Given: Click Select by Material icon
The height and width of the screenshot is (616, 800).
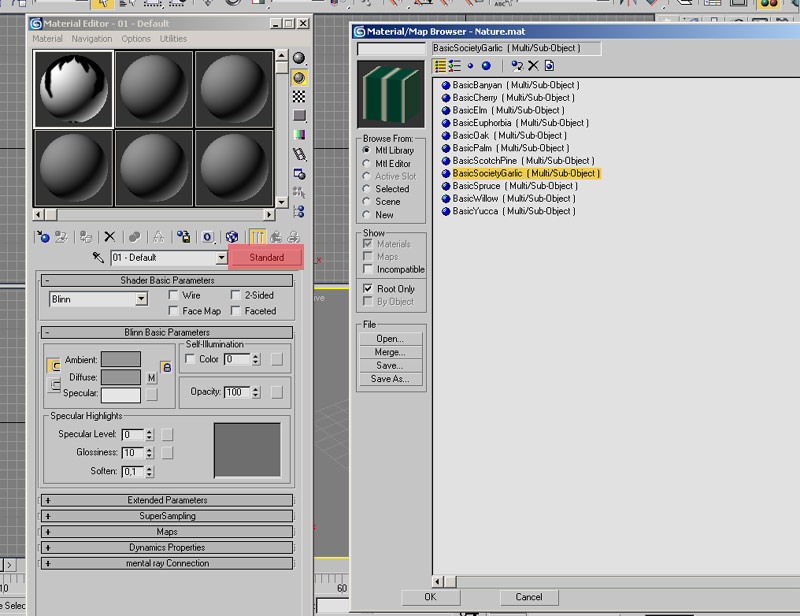Looking at the screenshot, I should tap(299, 192).
